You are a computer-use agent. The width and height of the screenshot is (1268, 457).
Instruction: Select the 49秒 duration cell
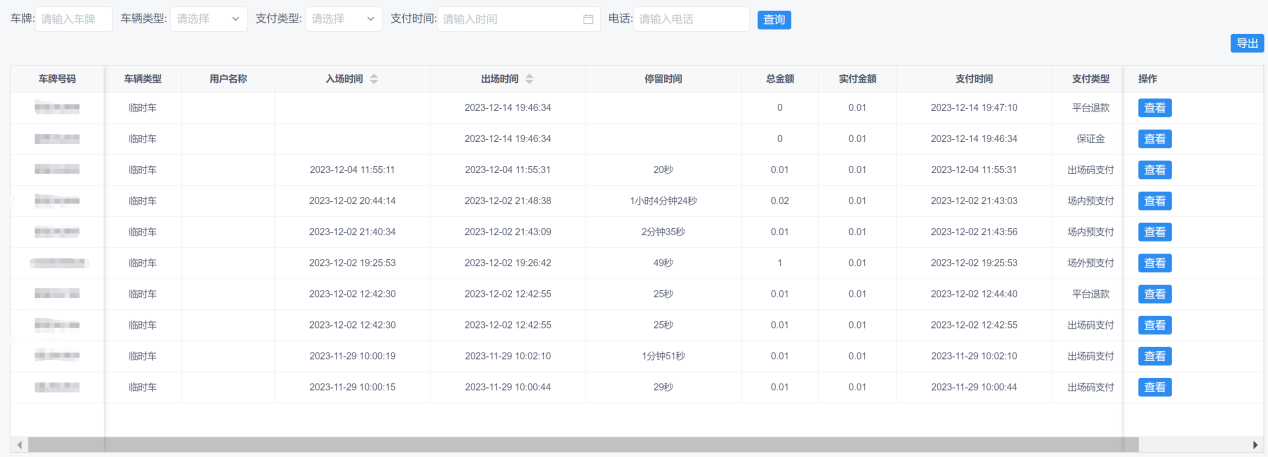(663, 263)
